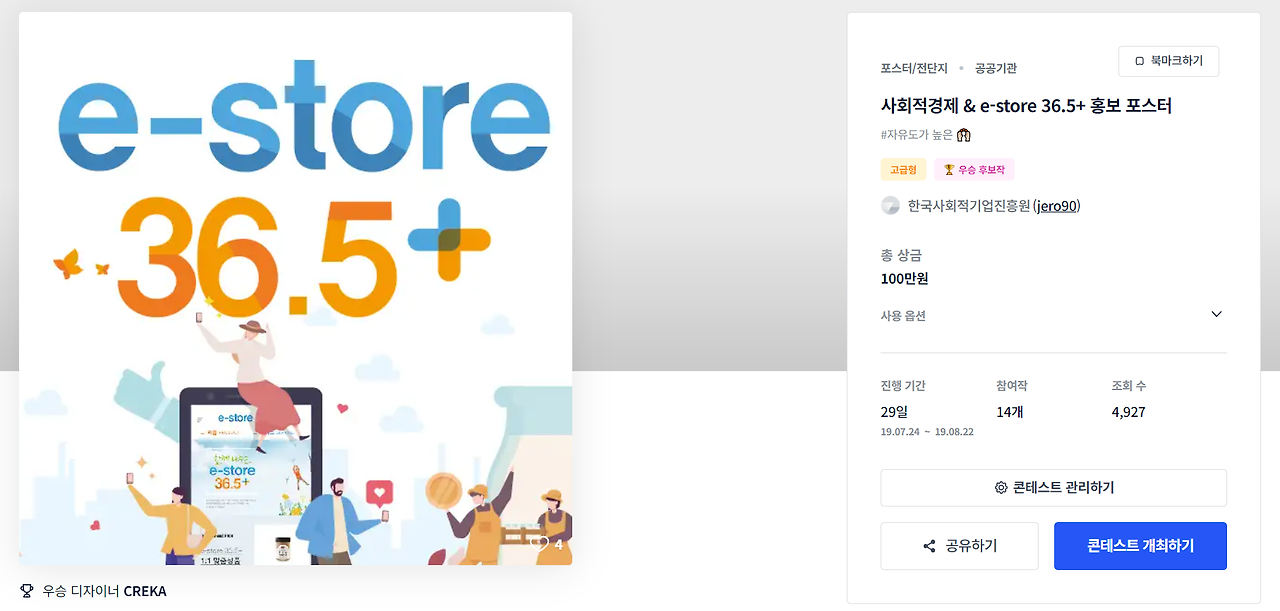Click the gear icon in 콘테스트 관리하기
The height and width of the screenshot is (611, 1280).
click(1001, 488)
